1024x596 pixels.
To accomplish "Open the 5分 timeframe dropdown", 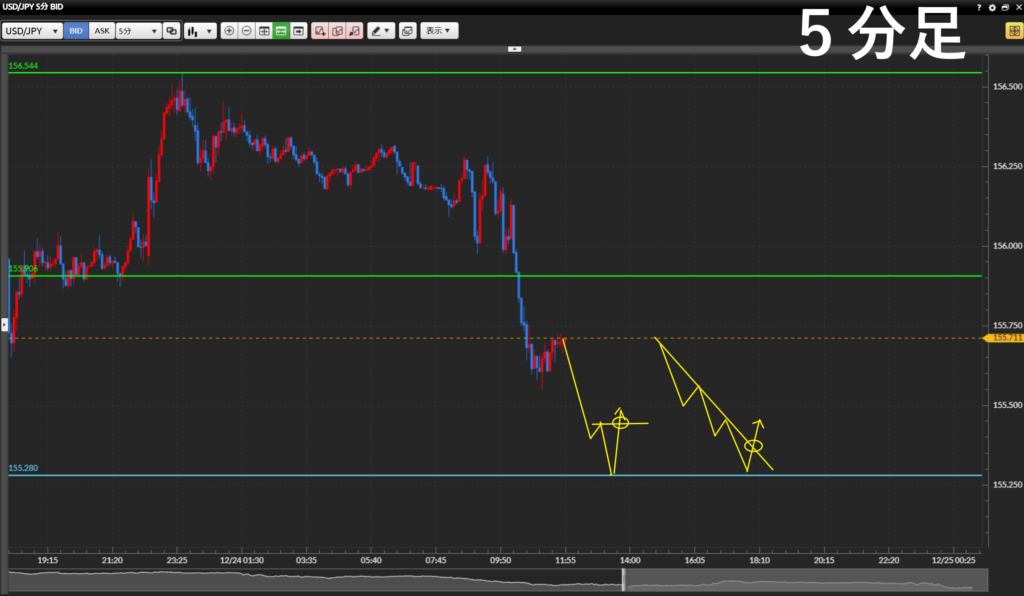I will pyautogui.click(x=138, y=31).
